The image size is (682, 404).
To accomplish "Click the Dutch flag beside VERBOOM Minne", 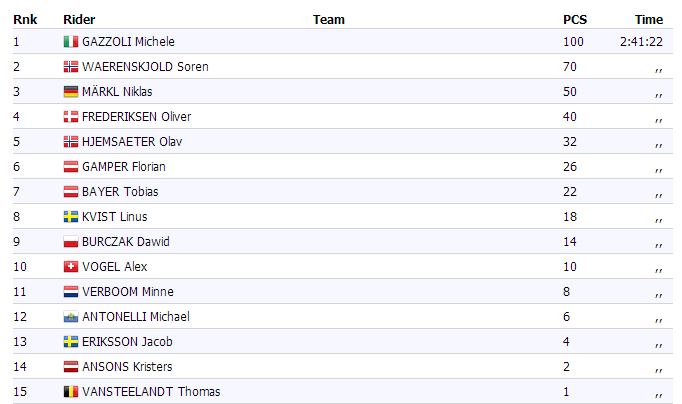I will pyautogui.click(x=70, y=292).
